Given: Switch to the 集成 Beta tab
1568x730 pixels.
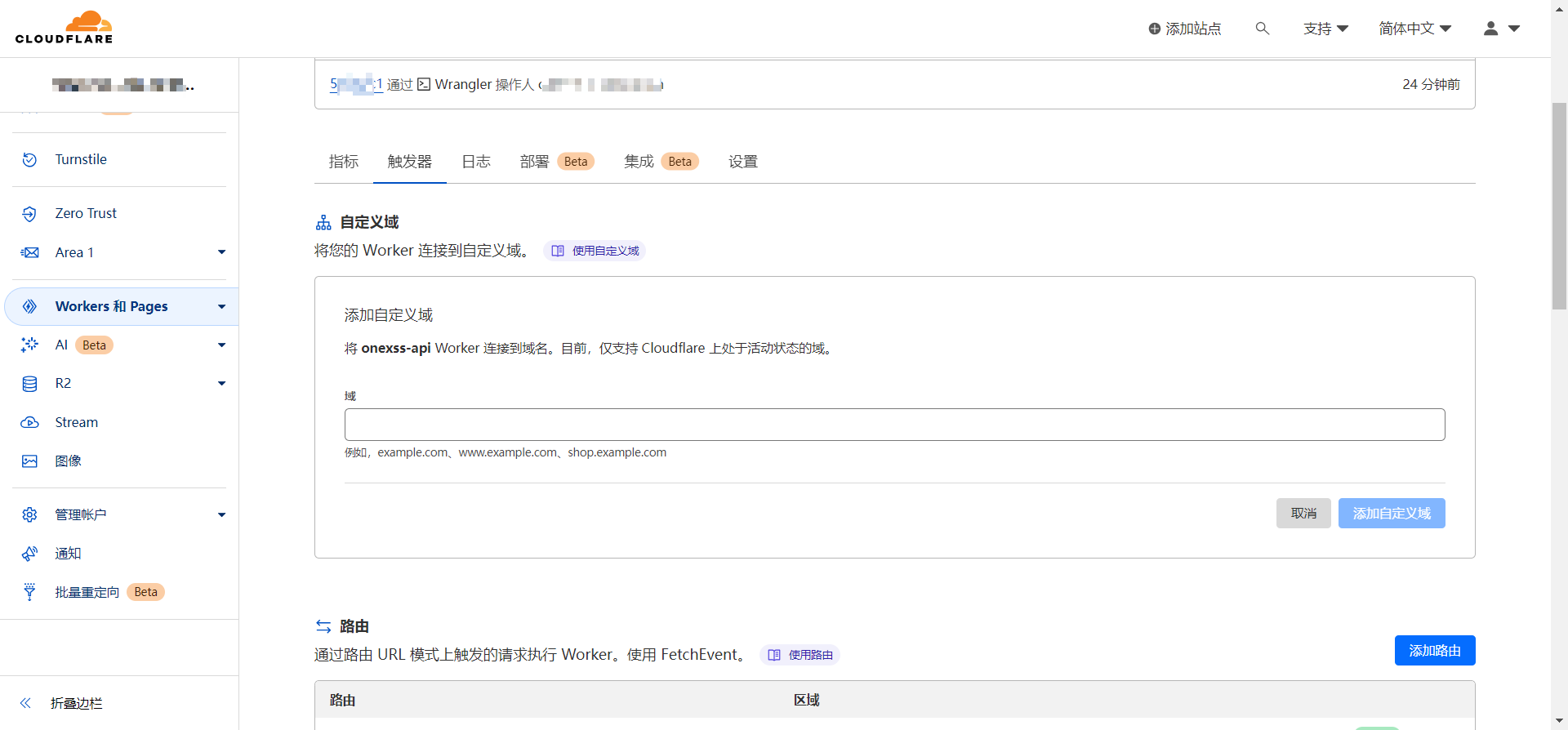Looking at the screenshot, I should point(661,162).
